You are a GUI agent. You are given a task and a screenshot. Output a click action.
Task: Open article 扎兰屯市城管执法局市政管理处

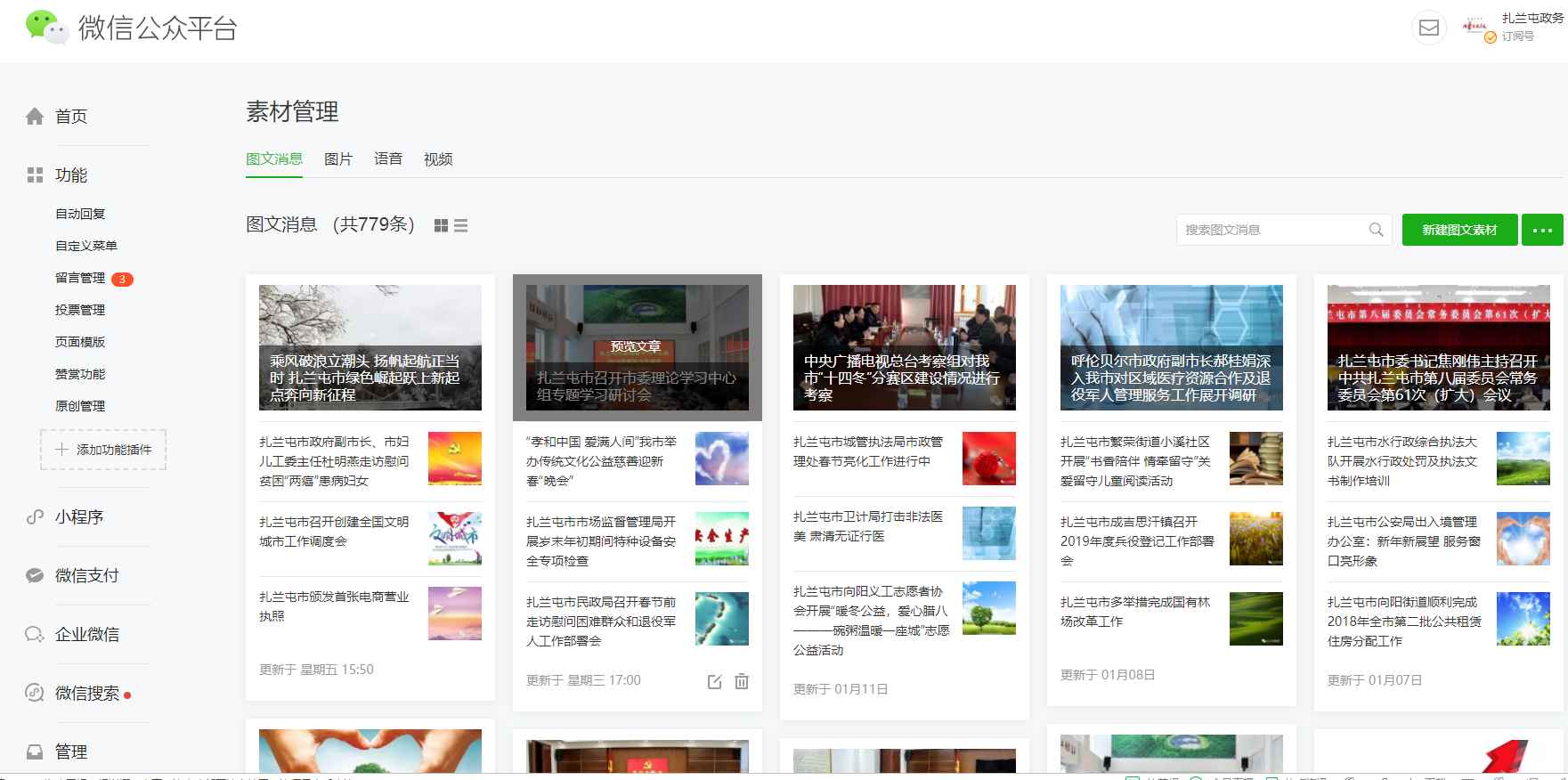[868, 451]
